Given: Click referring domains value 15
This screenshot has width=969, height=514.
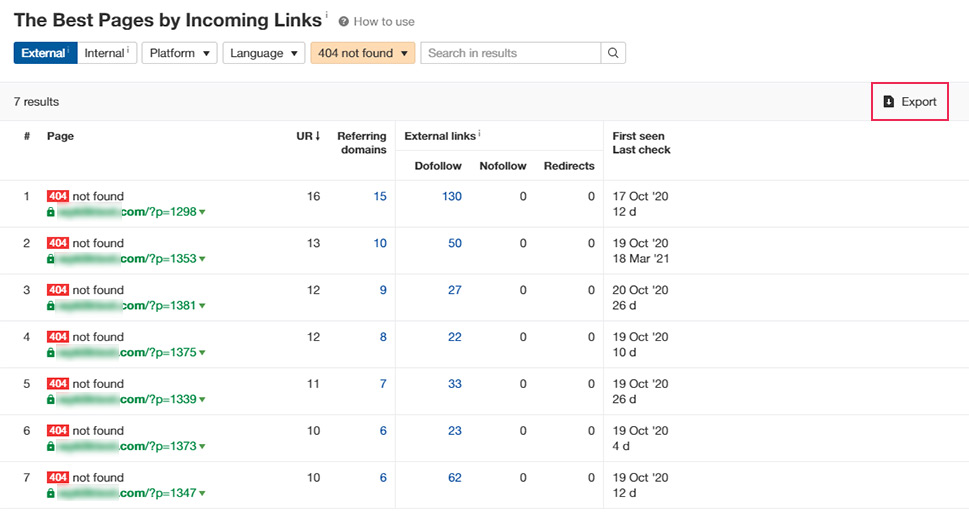Looking at the screenshot, I should click(380, 196).
